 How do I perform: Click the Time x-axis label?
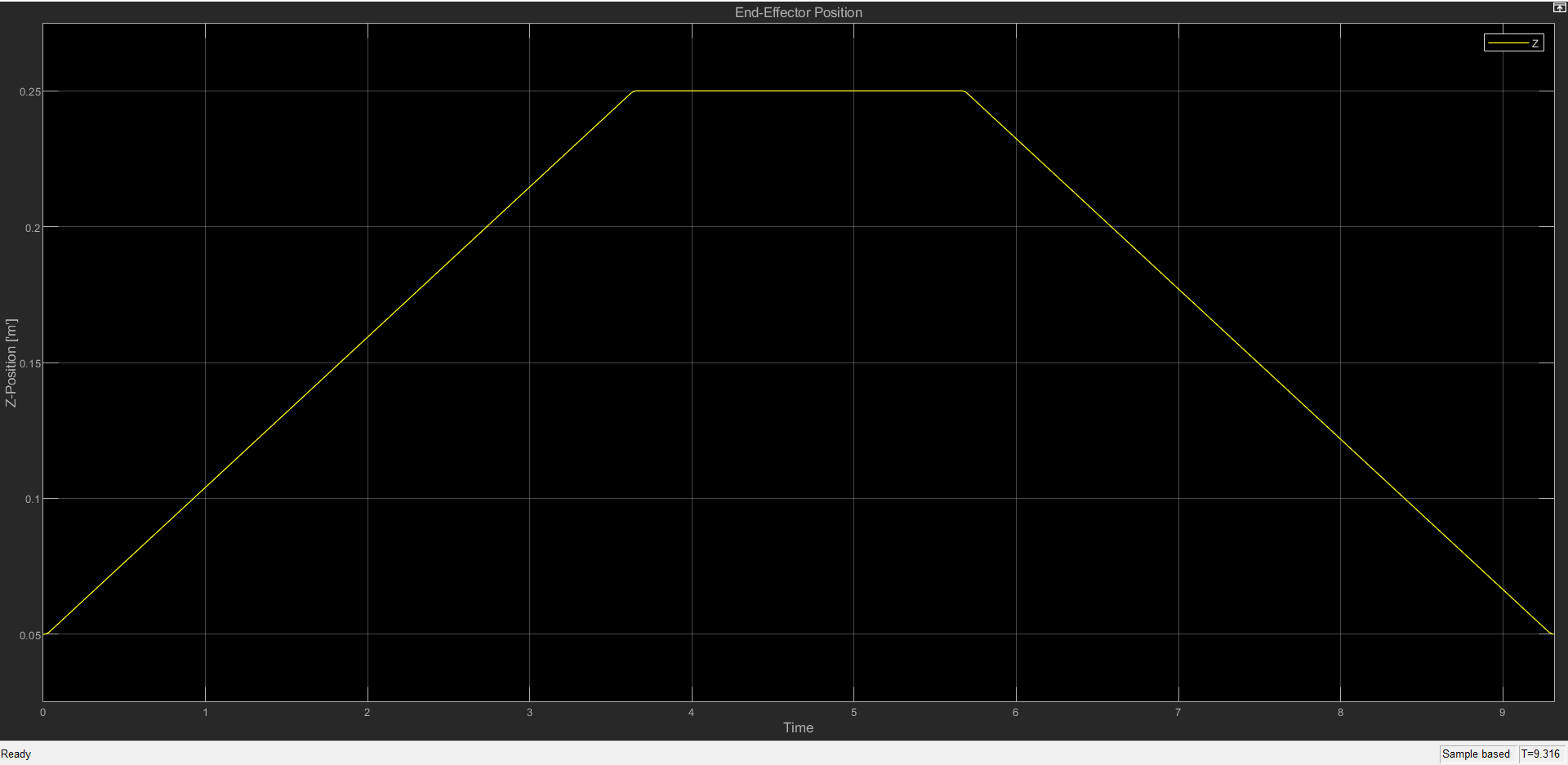798,727
